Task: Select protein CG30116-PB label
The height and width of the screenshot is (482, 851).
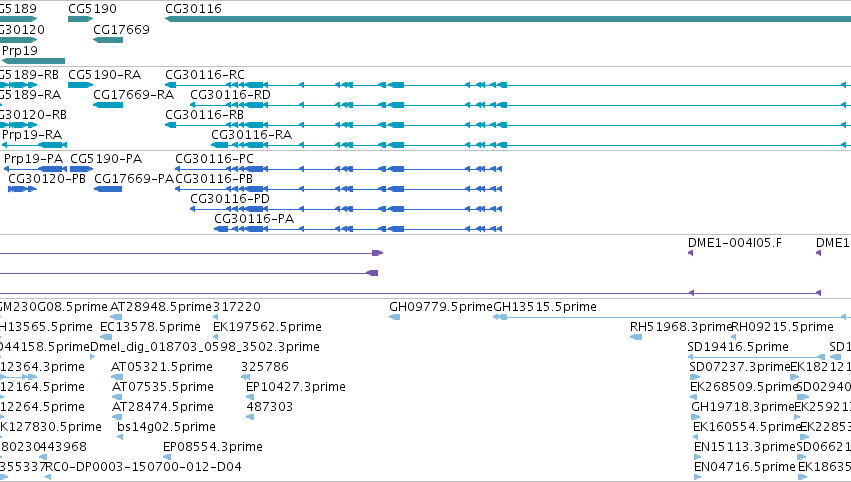Action: [214, 179]
